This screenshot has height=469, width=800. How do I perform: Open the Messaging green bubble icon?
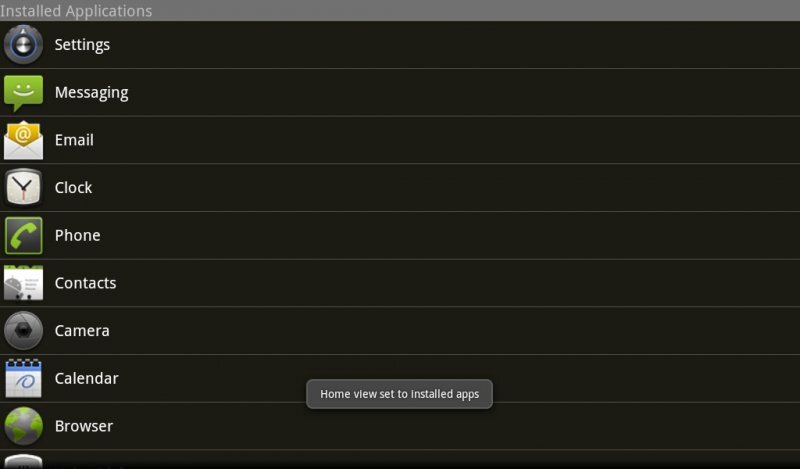(x=24, y=93)
